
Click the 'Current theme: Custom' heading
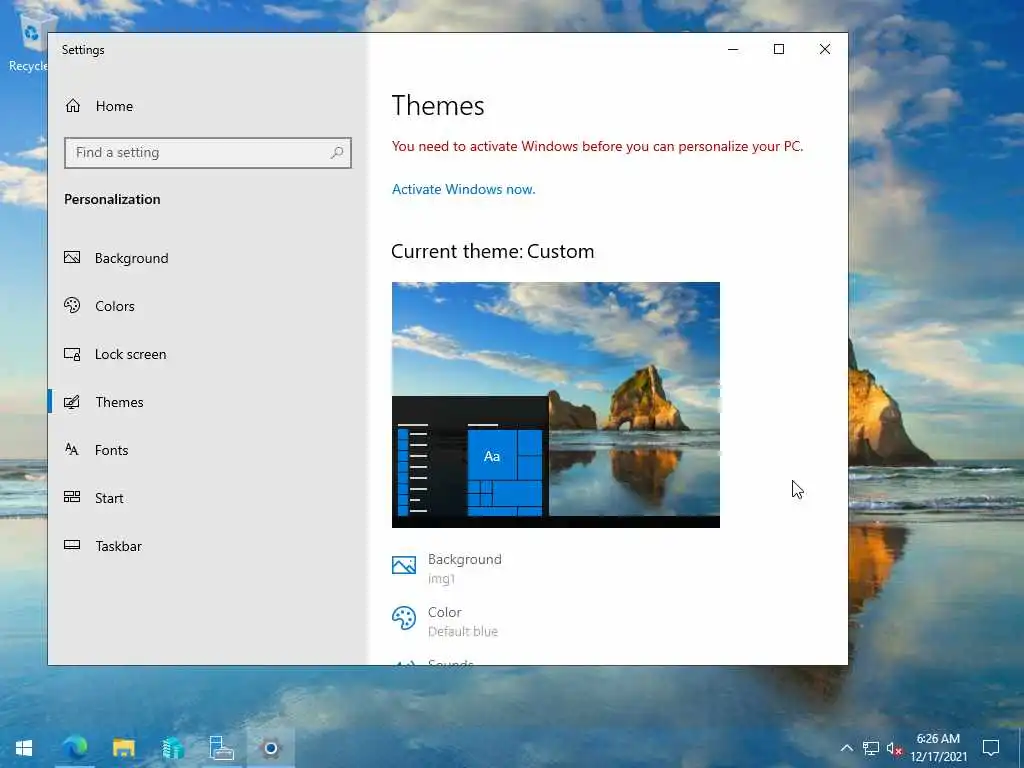(493, 251)
